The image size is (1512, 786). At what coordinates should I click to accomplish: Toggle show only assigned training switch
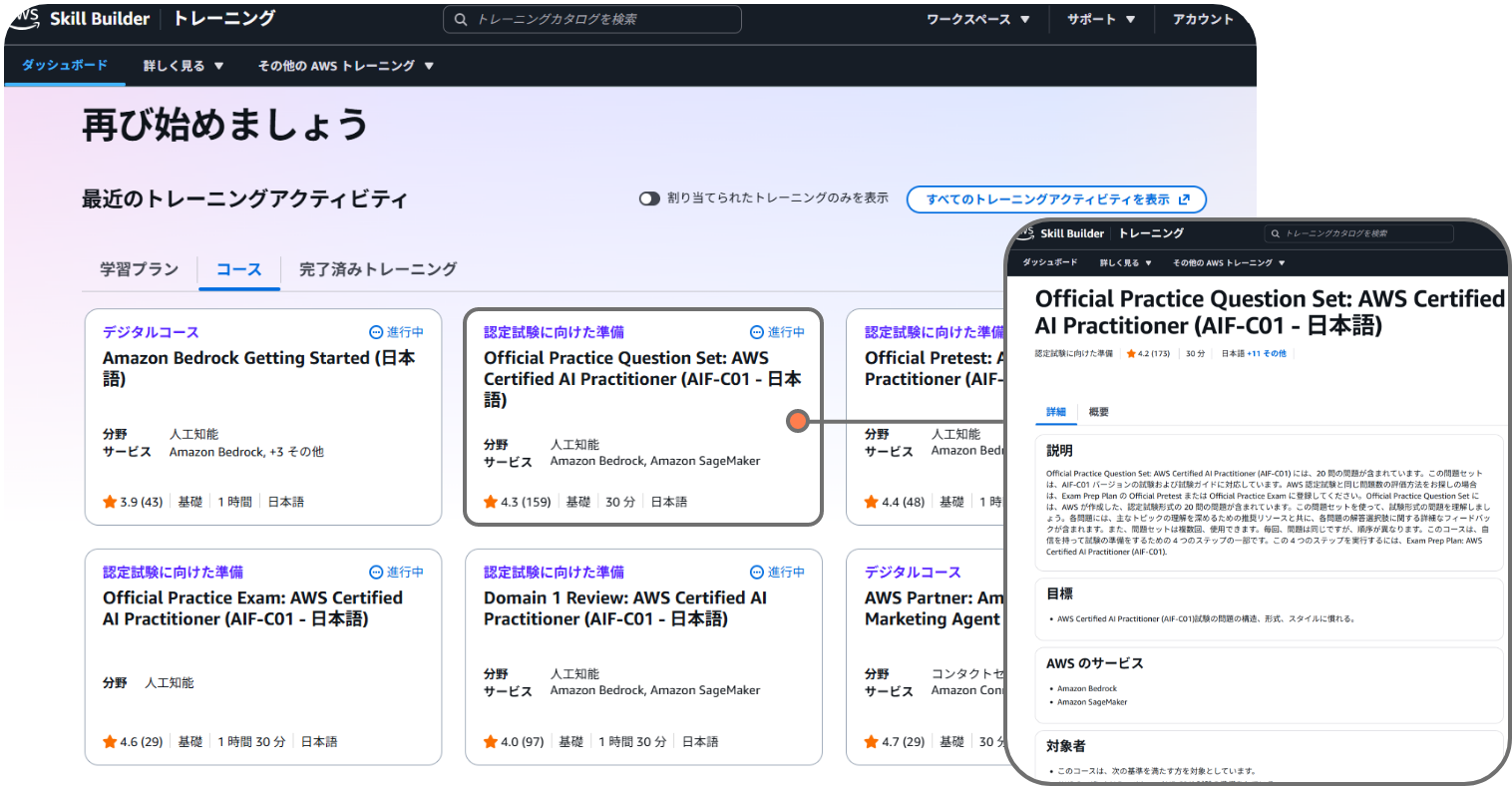[649, 198]
